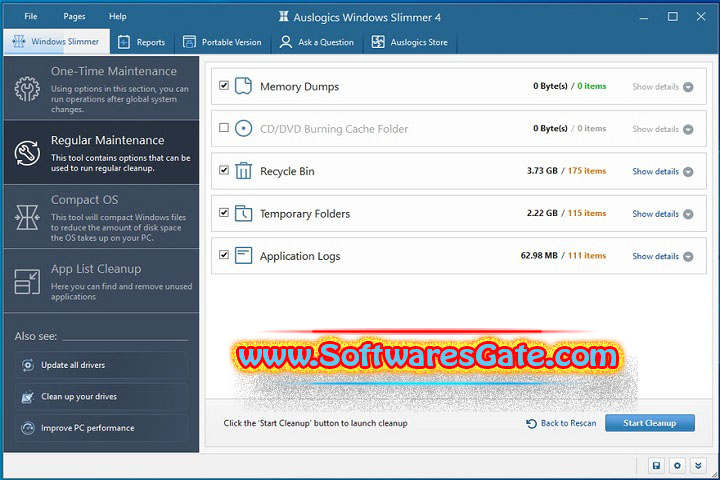Open the Help menu

(118, 17)
